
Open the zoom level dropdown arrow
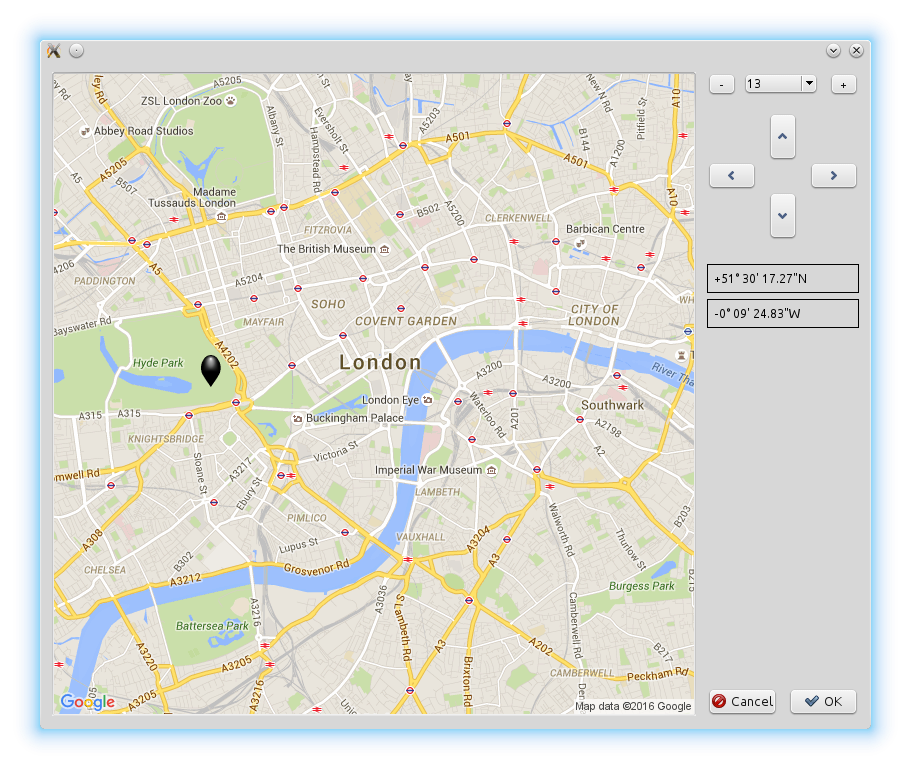pyautogui.click(x=808, y=84)
